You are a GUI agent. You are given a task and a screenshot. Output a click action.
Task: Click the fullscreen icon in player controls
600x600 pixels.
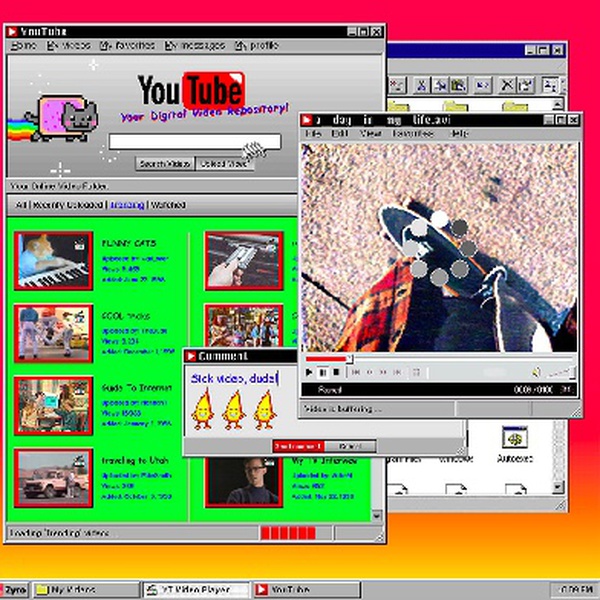416,372
